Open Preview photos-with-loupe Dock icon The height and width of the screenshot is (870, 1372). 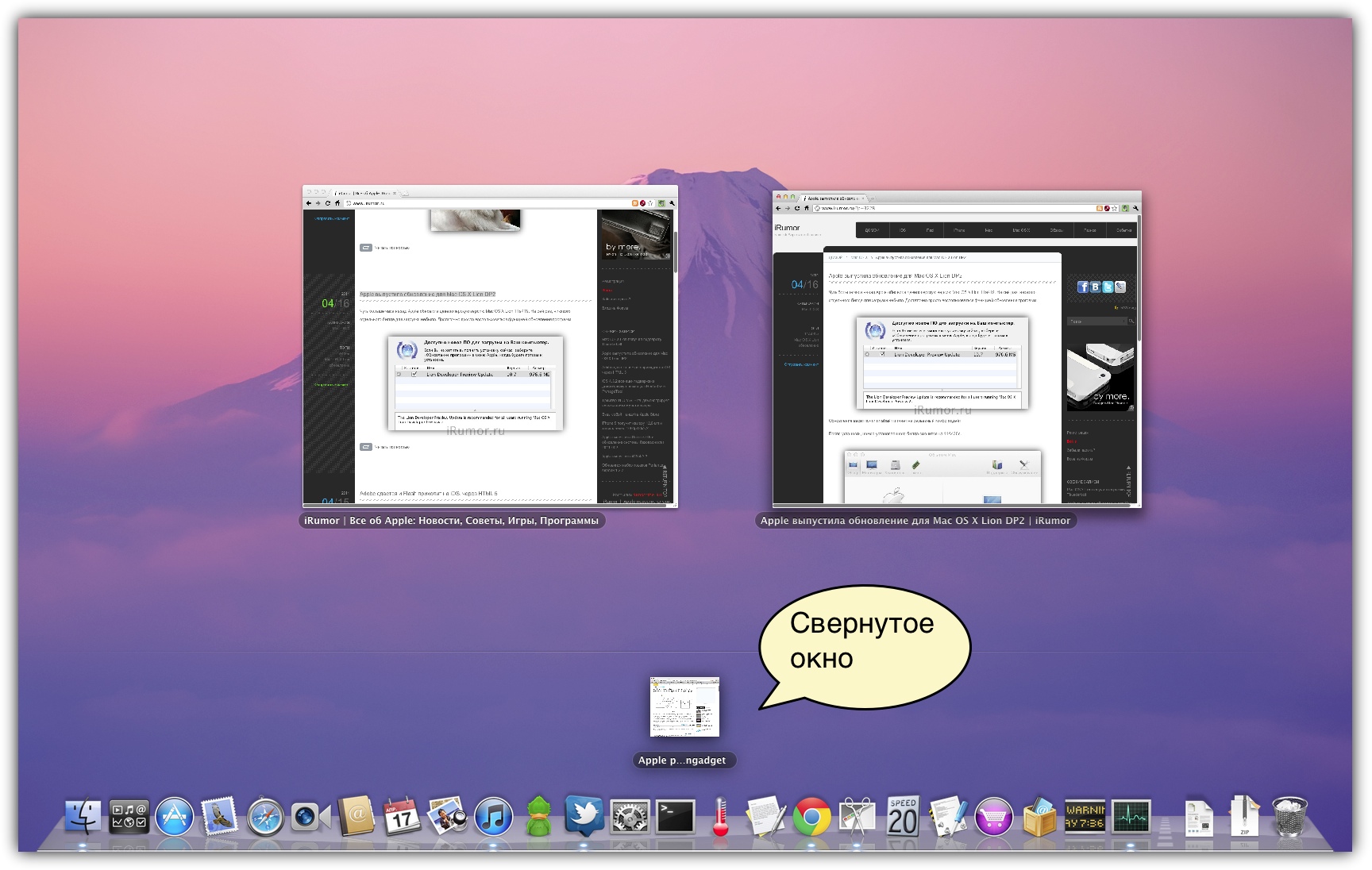448,816
